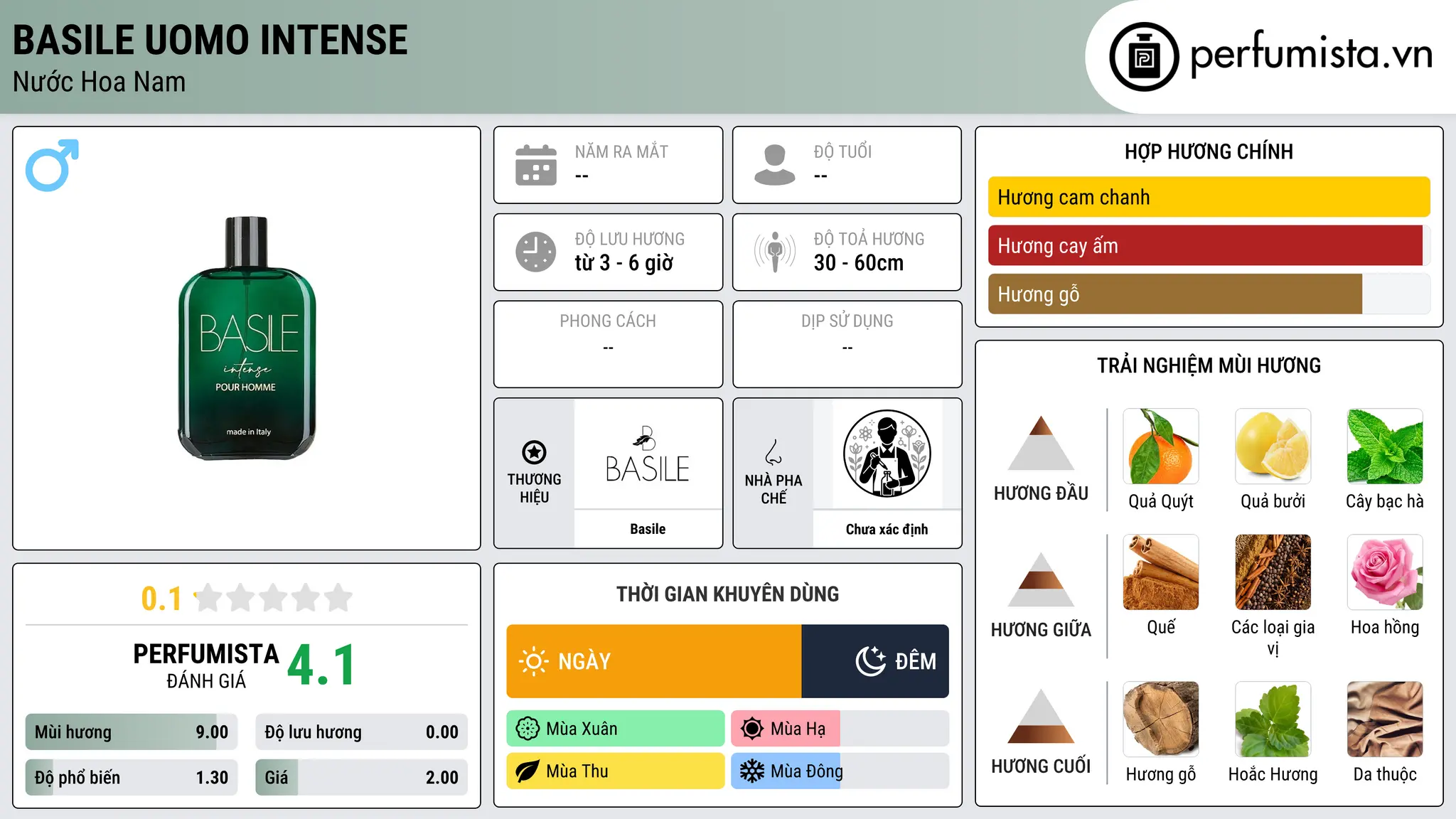Click the yellow Mùa Thu season bar
The image size is (1456, 819).
click(x=616, y=771)
